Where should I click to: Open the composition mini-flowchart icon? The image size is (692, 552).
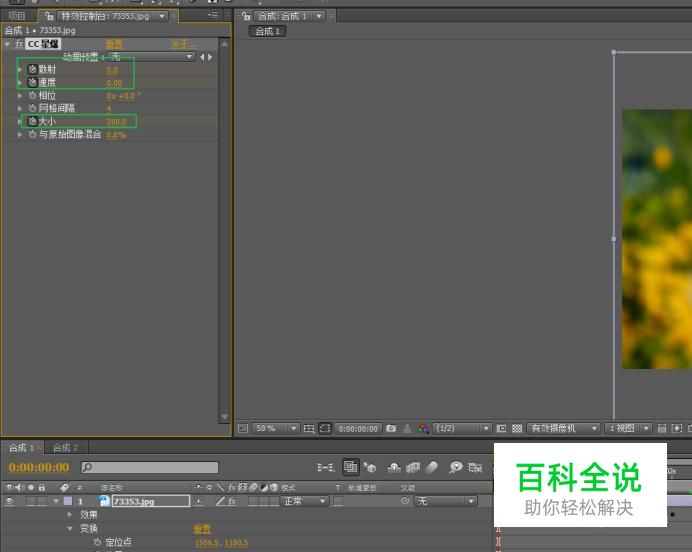[x=325, y=467]
